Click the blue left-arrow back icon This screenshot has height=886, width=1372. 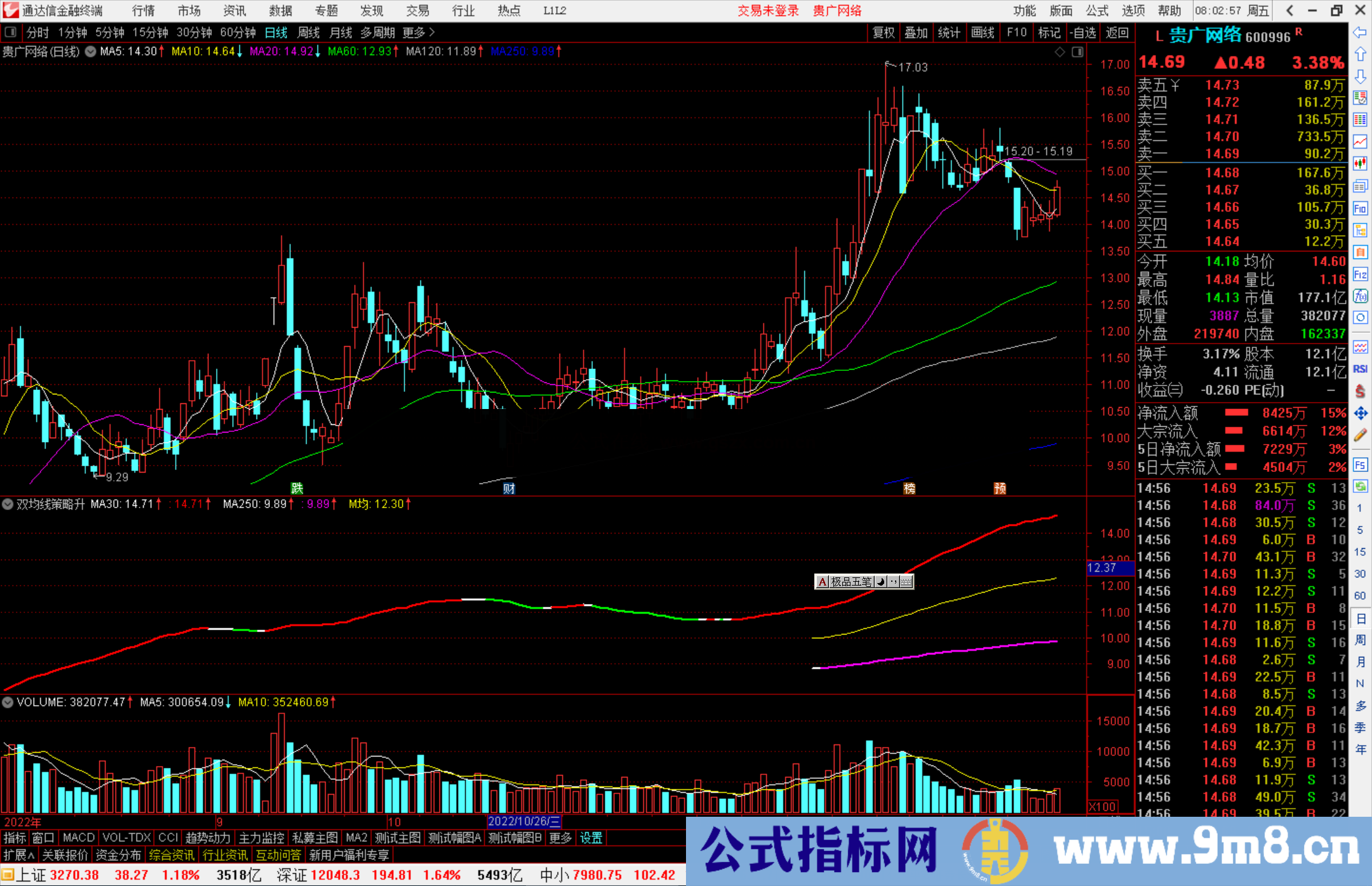point(1360,32)
